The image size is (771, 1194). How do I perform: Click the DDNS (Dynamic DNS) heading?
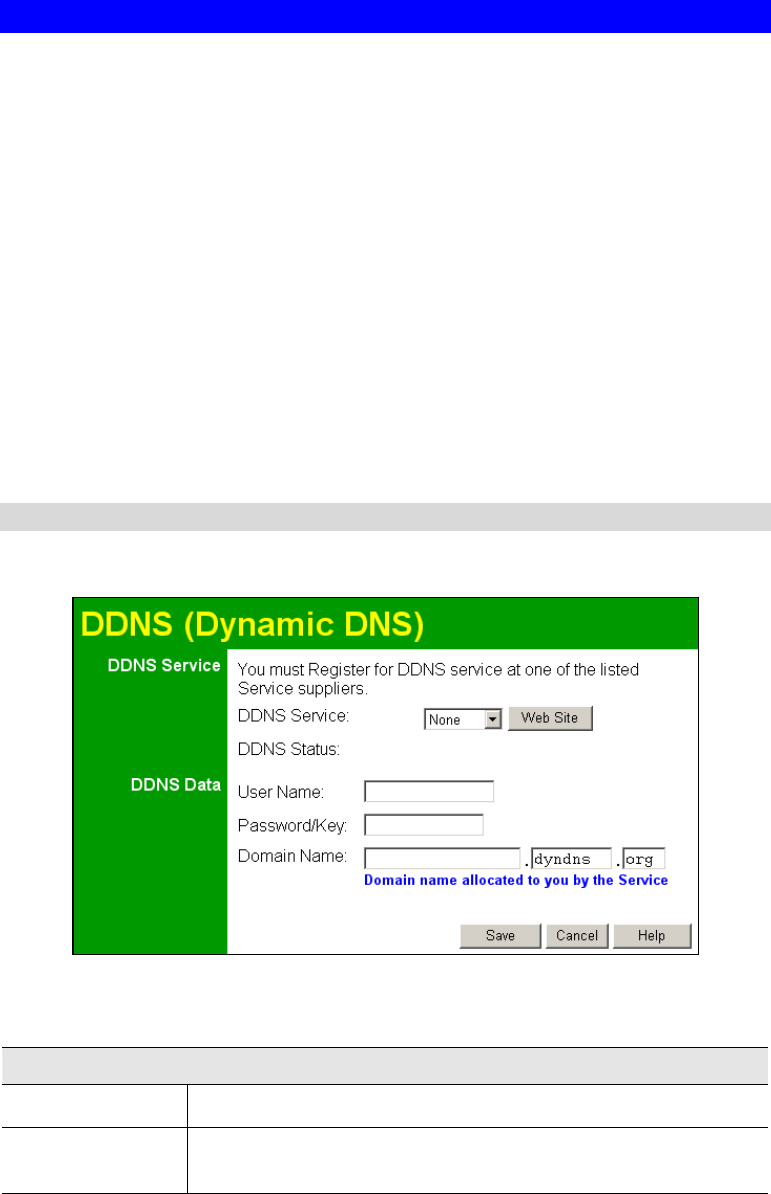pyautogui.click(x=252, y=624)
